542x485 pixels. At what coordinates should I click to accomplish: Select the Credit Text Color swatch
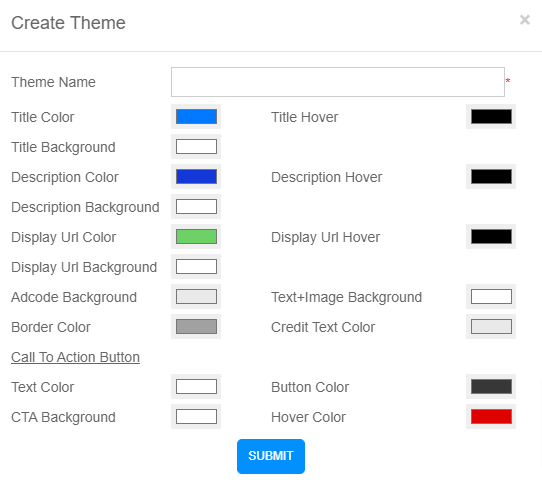(x=491, y=327)
